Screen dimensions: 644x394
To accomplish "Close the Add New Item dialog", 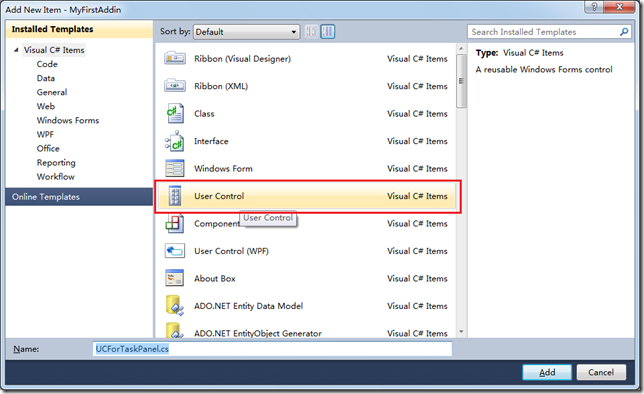I will click(620, 7).
